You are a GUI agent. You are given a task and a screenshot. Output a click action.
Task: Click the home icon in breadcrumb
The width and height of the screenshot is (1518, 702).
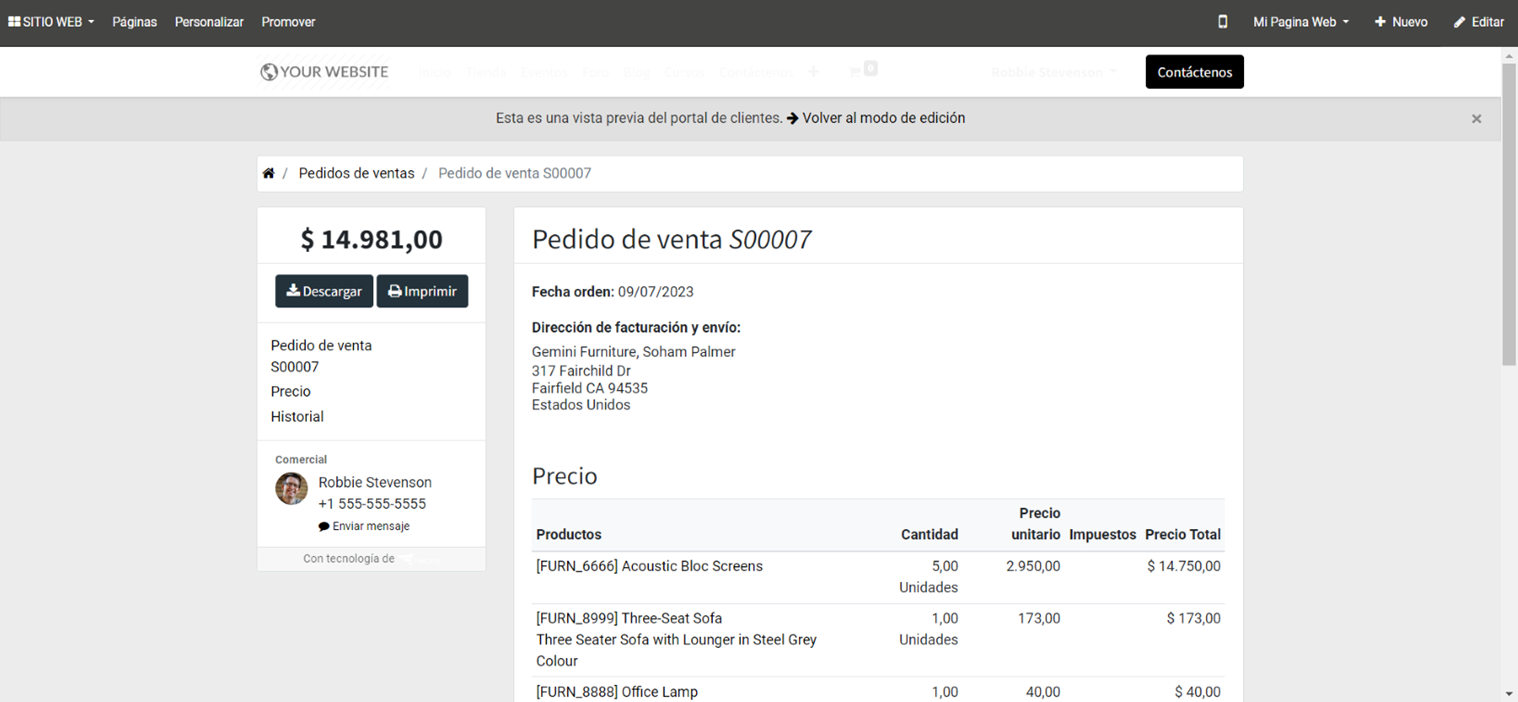(x=268, y=174)
